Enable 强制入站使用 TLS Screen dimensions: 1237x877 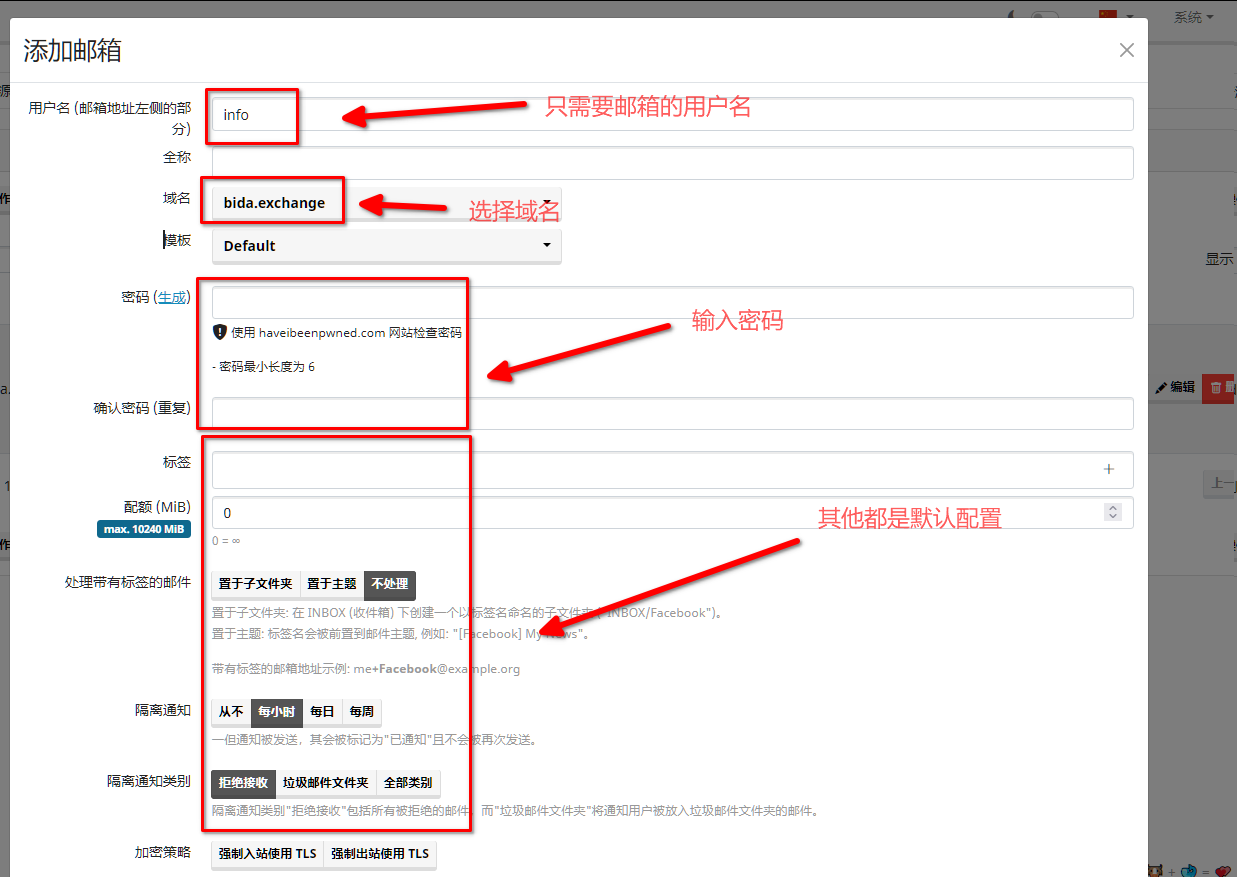click(267, 854)
